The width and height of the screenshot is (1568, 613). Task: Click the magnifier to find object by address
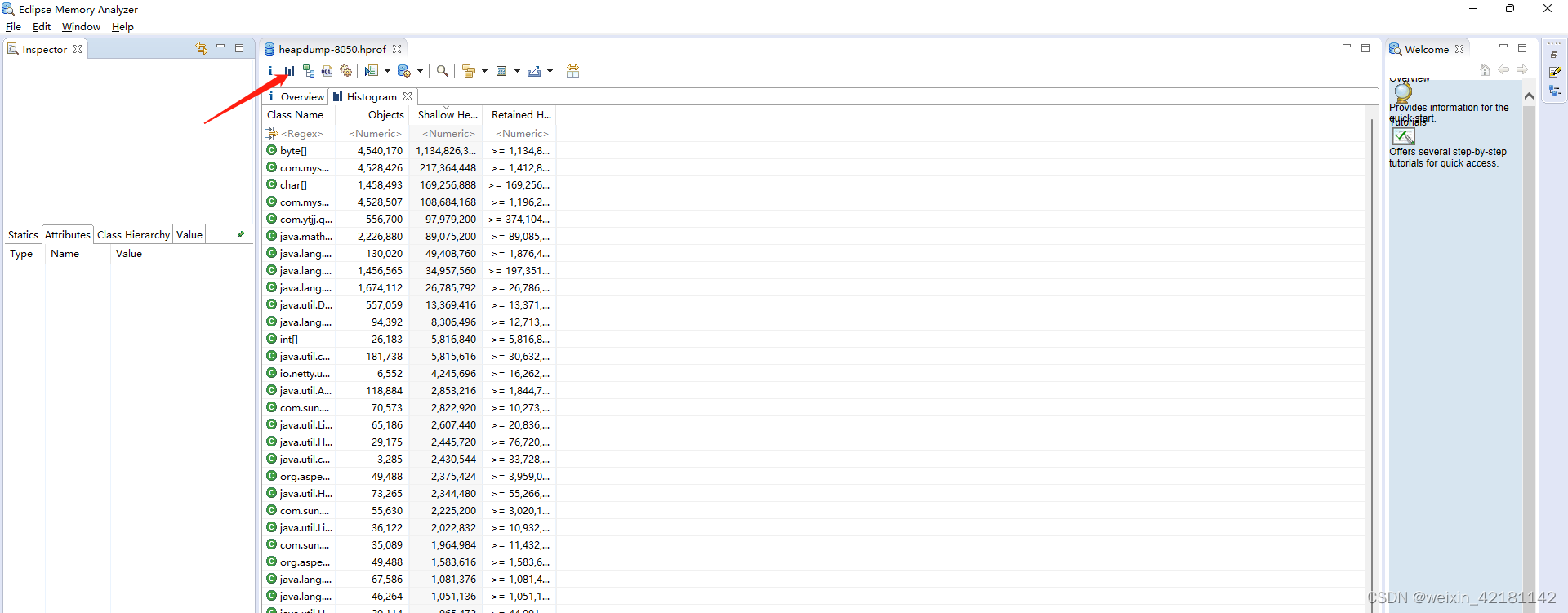pos(443,71)
